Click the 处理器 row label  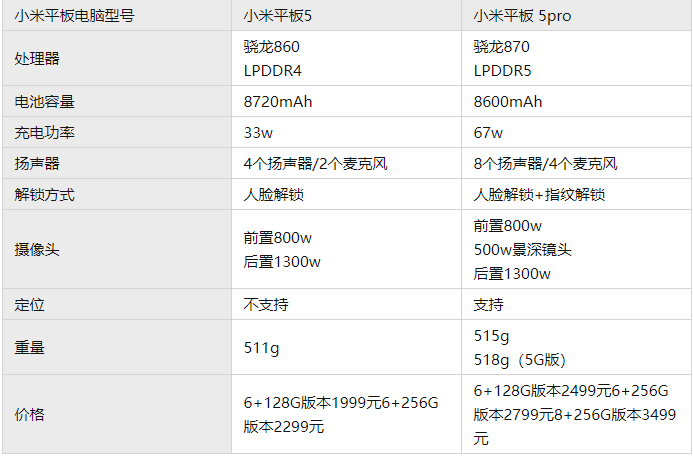[37, 59]
